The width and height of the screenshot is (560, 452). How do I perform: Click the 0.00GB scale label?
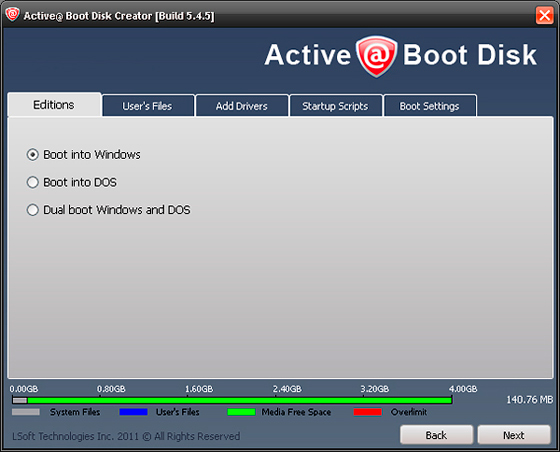tap(24, 389)
